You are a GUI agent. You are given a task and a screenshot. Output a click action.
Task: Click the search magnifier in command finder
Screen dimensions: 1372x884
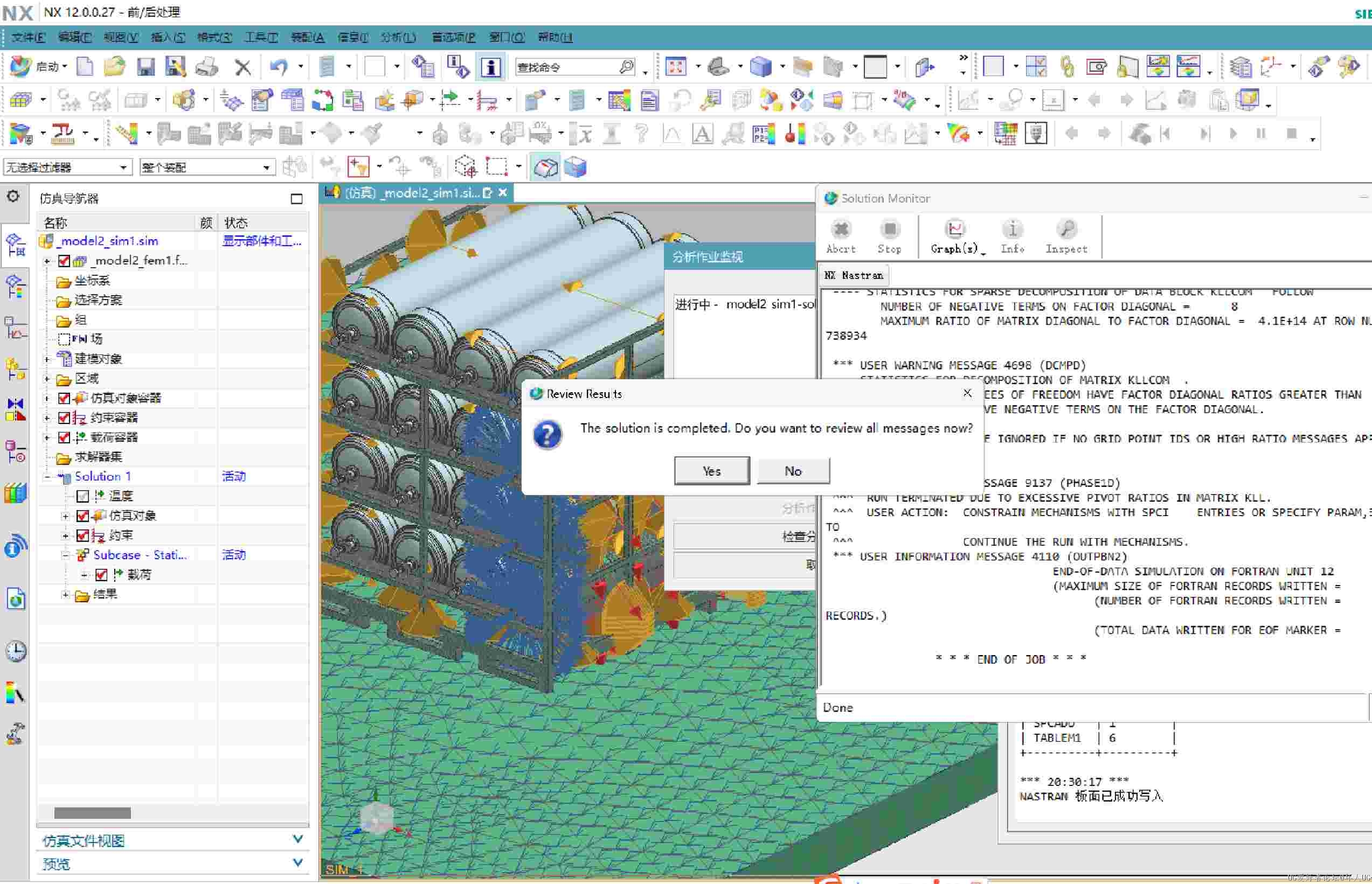[626, 67]
